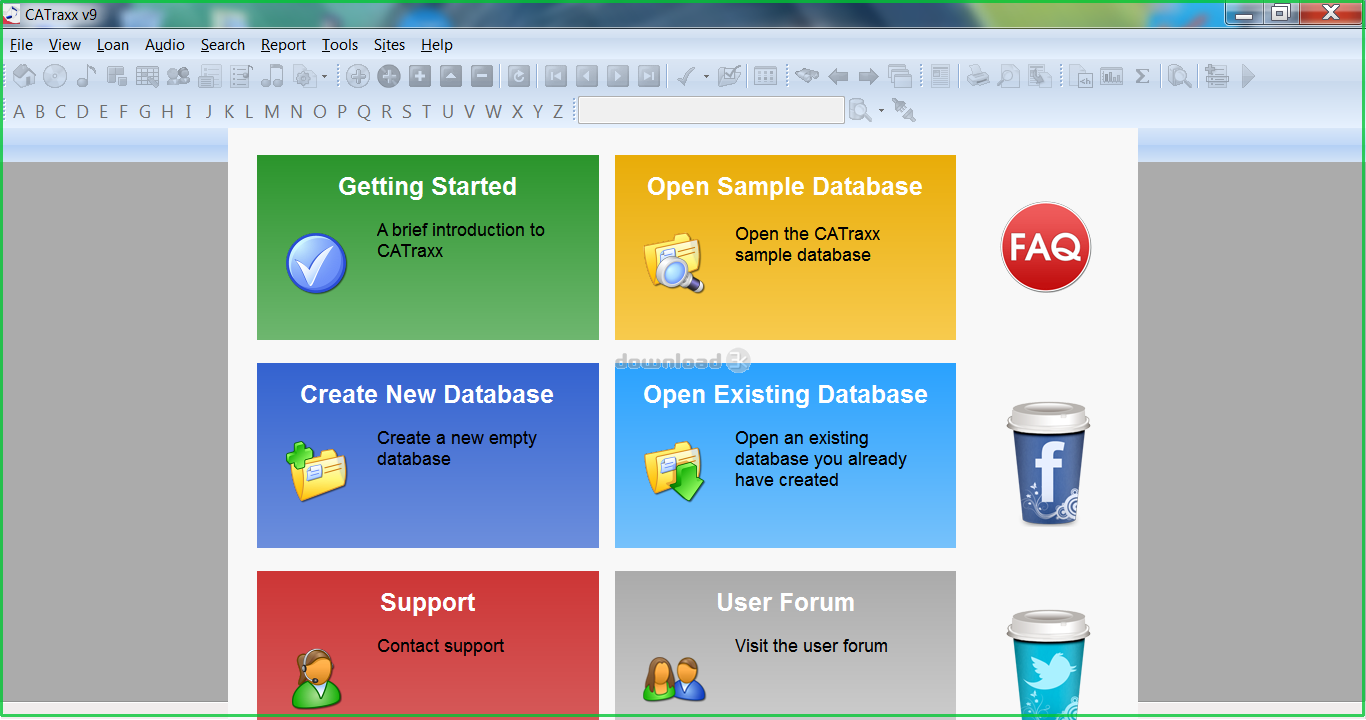Go to the previous record button
The width and height of the screenshot is (1366, 720).
click(587, 76)
